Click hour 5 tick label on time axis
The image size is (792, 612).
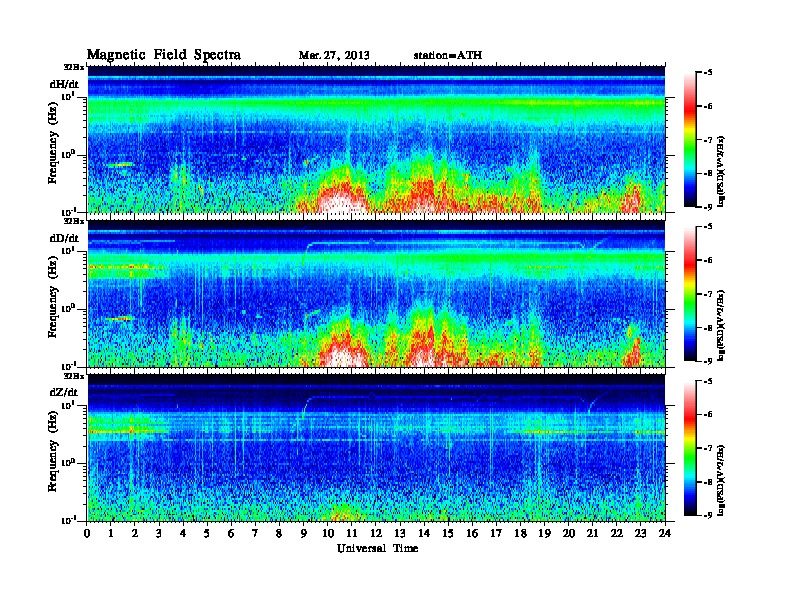click(208, 533)
